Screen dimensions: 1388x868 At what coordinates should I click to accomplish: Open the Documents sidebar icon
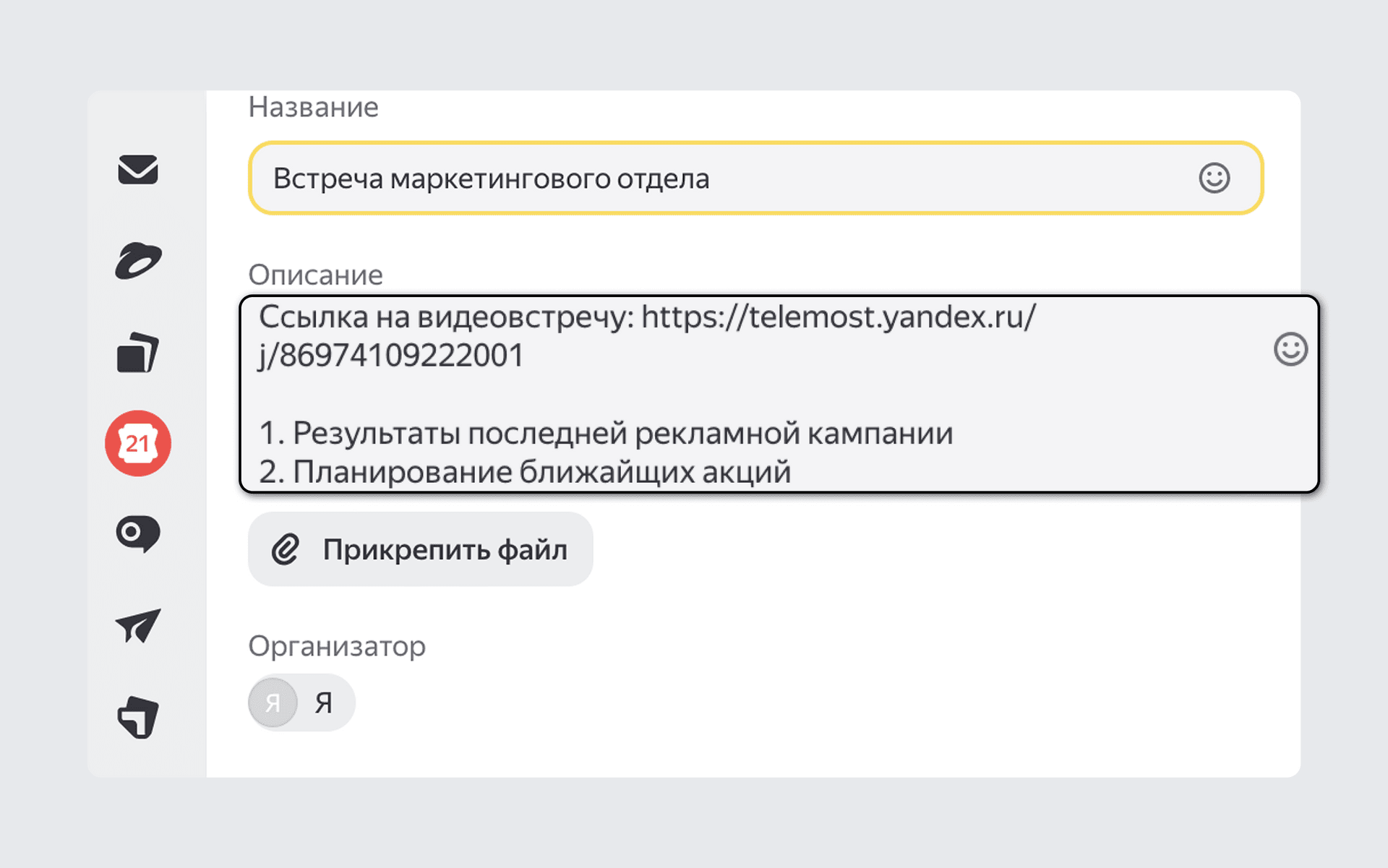click(x=138, y=353)
